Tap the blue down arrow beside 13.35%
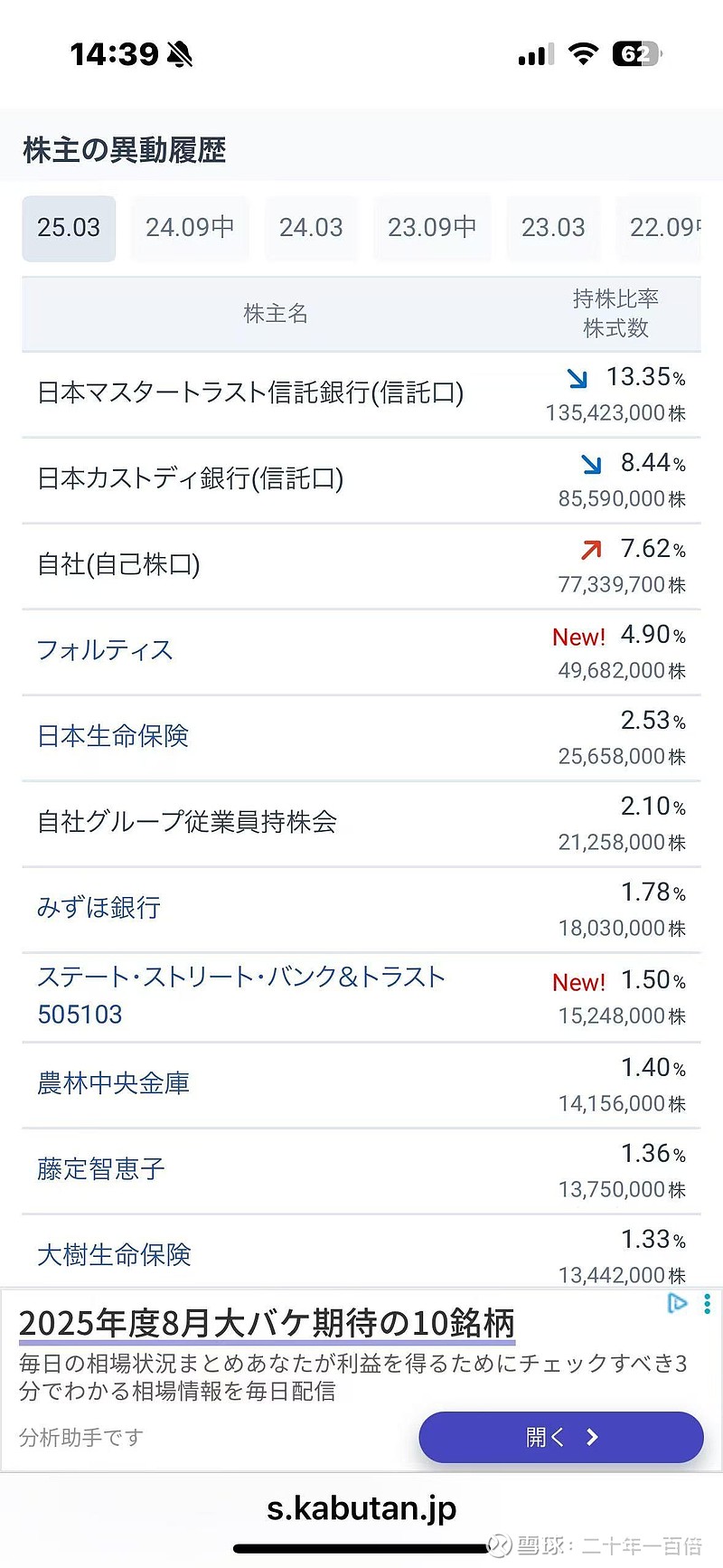723x1568 pixels. (577, 378)
